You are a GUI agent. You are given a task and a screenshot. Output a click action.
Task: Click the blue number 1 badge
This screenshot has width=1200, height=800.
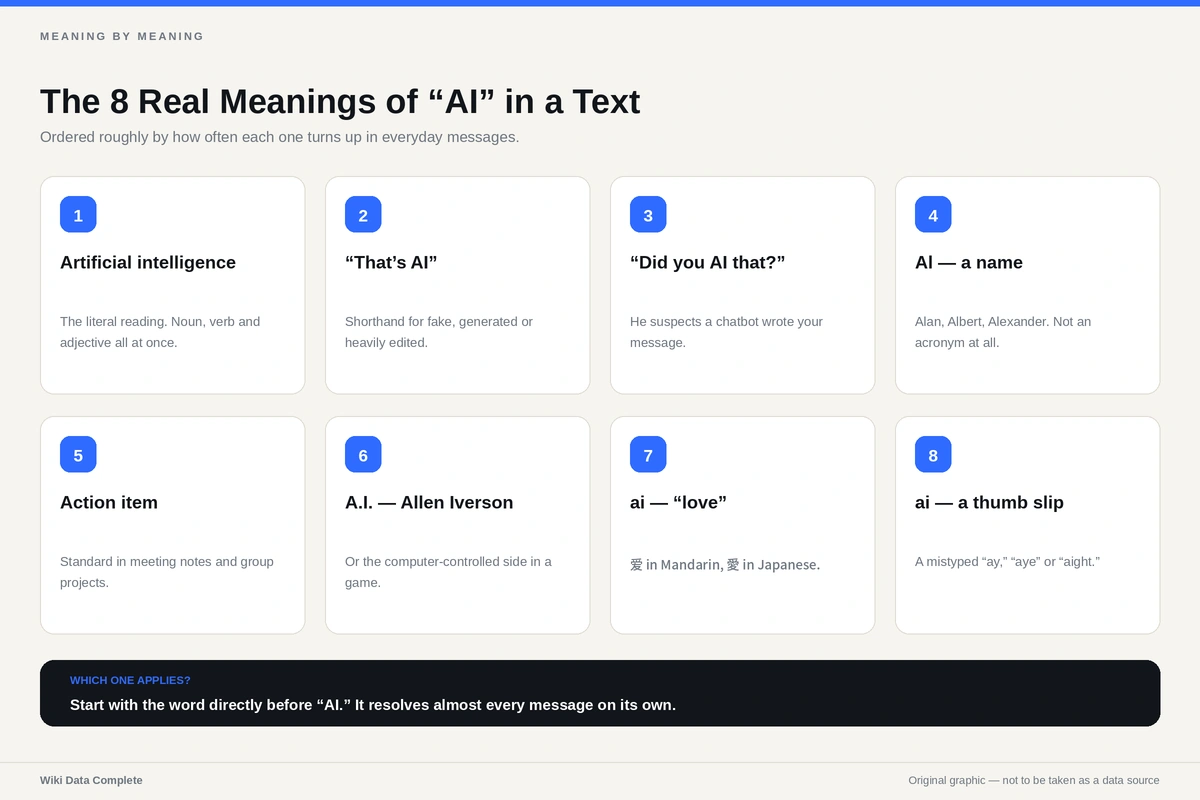[x=78, y=215]
